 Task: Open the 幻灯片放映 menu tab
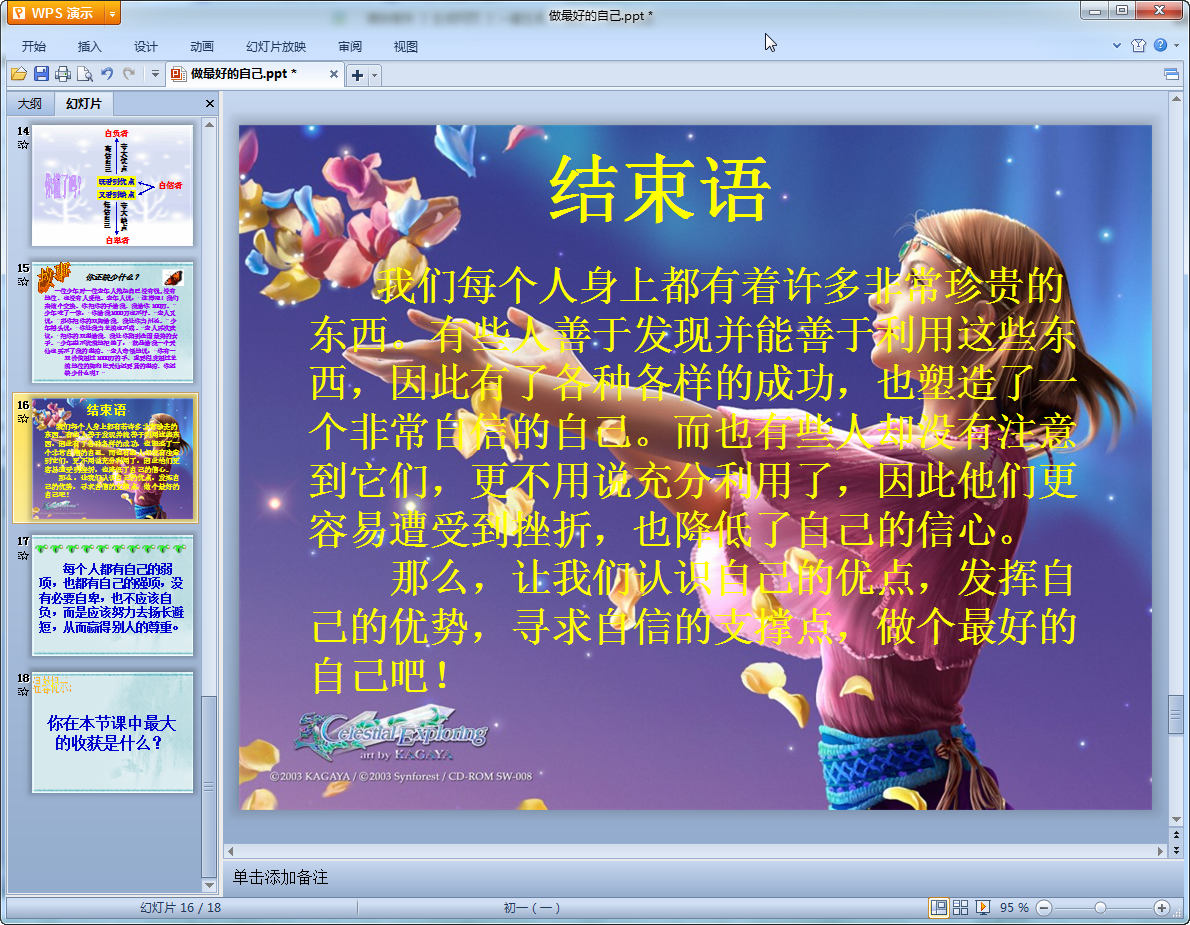pos(276,46)
